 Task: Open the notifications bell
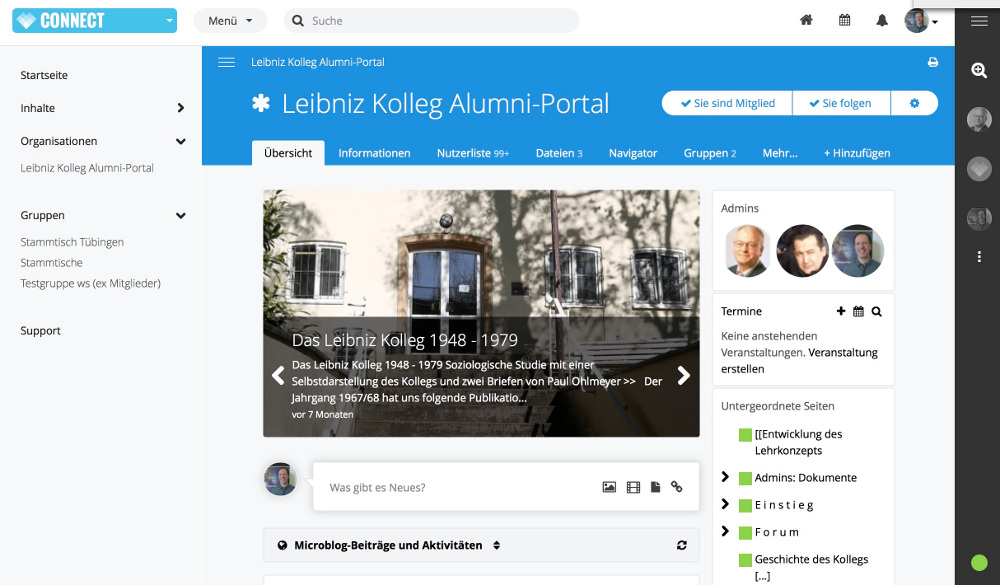882,20
